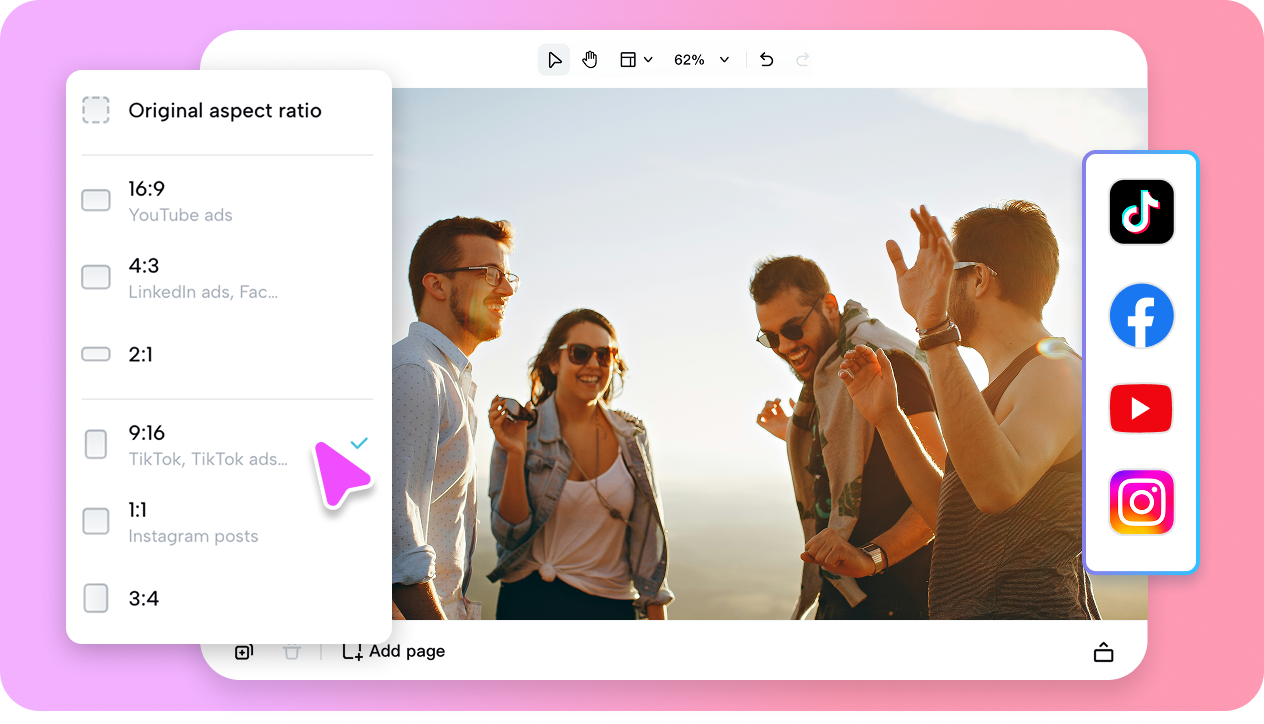Viewport: 1264px width, 724px height.
Task: Click the Add page button
Action: coord(394,652)
